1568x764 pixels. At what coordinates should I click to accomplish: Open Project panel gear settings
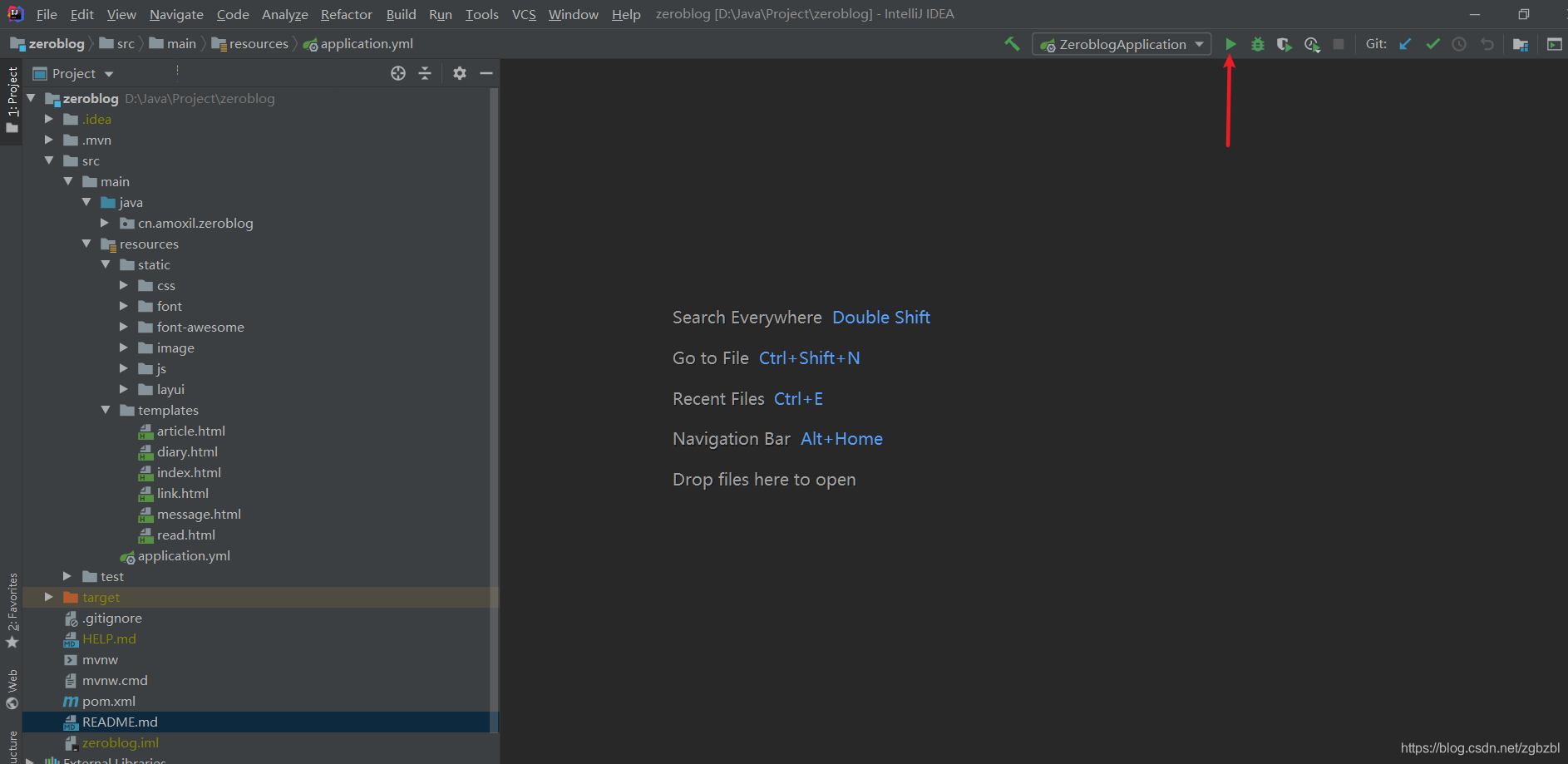pyautogui.click(x=460, y=73)
